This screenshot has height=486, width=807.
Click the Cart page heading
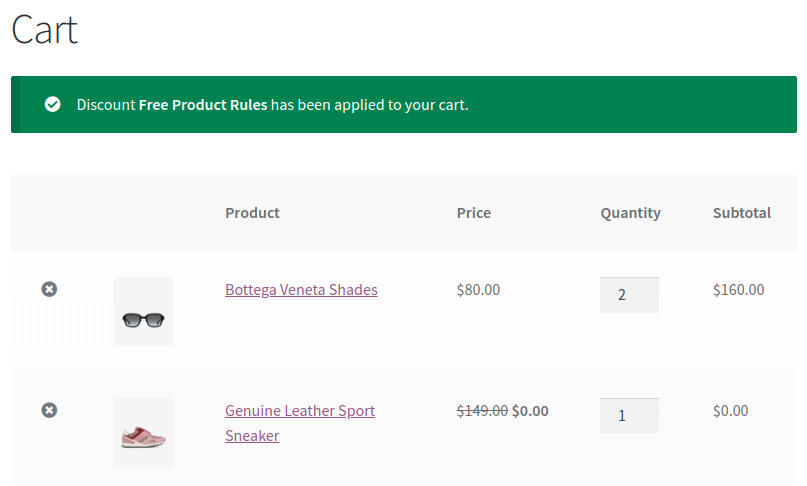pos(44,29)
